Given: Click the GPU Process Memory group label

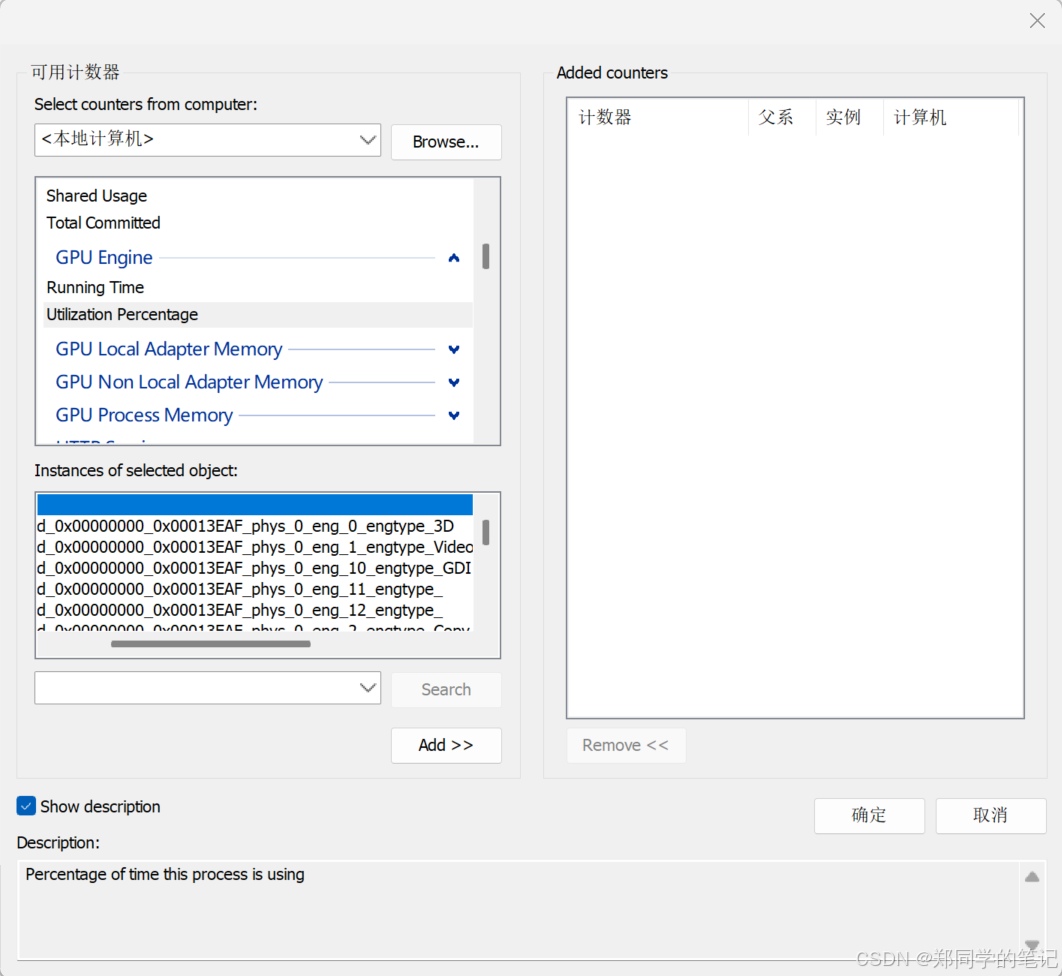Looking at the screenshot, I should point(144,415).
